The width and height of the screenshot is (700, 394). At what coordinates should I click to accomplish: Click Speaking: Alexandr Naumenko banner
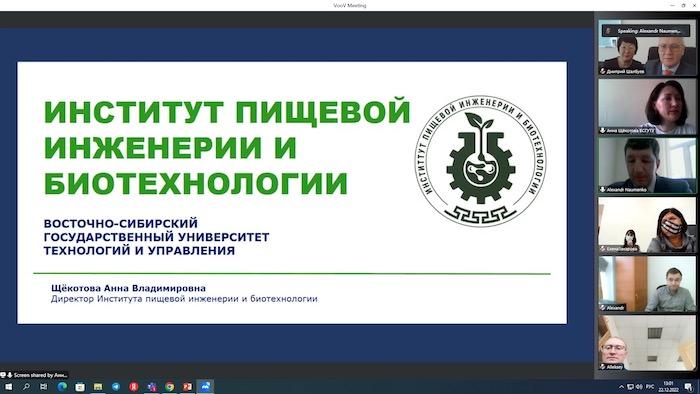(646, 31)
